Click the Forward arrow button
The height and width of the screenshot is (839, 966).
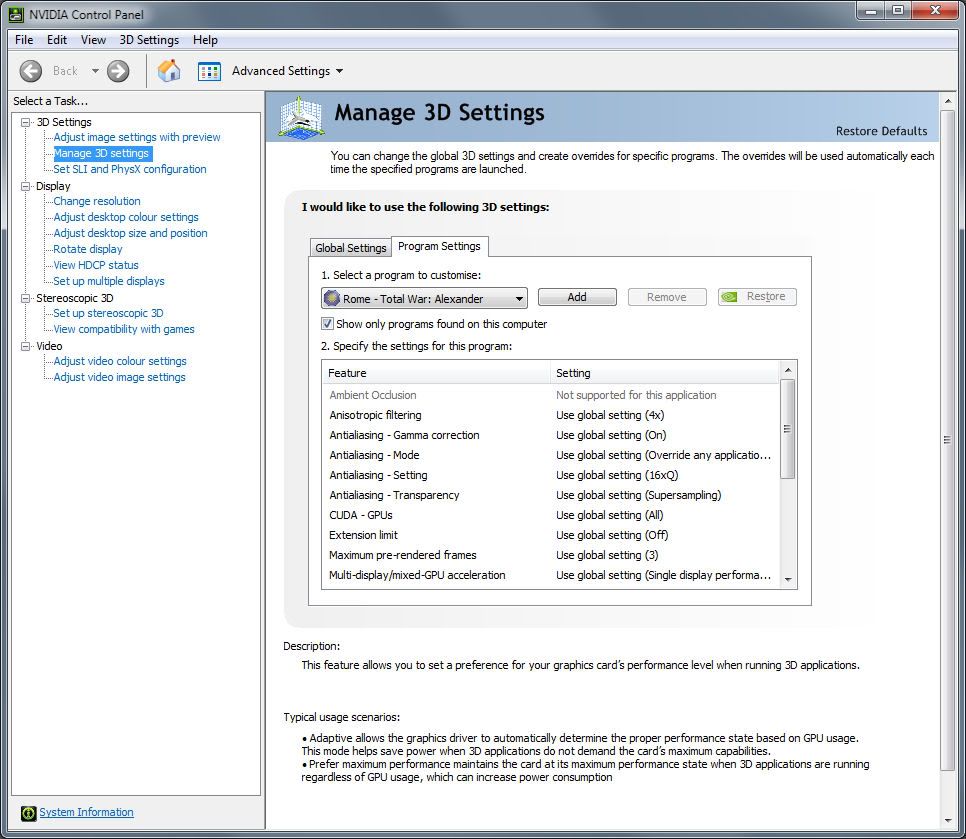[118, 71]
